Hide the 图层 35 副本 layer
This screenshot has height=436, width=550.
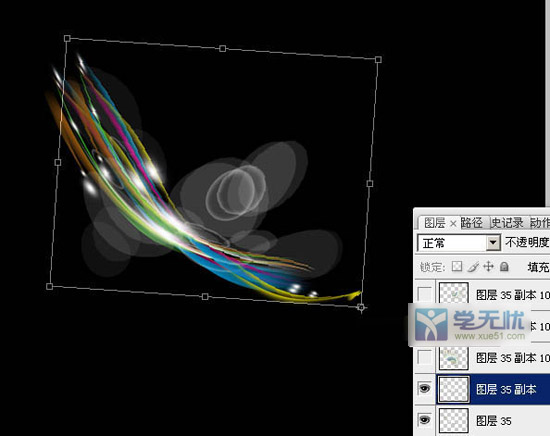pos(424,388)
